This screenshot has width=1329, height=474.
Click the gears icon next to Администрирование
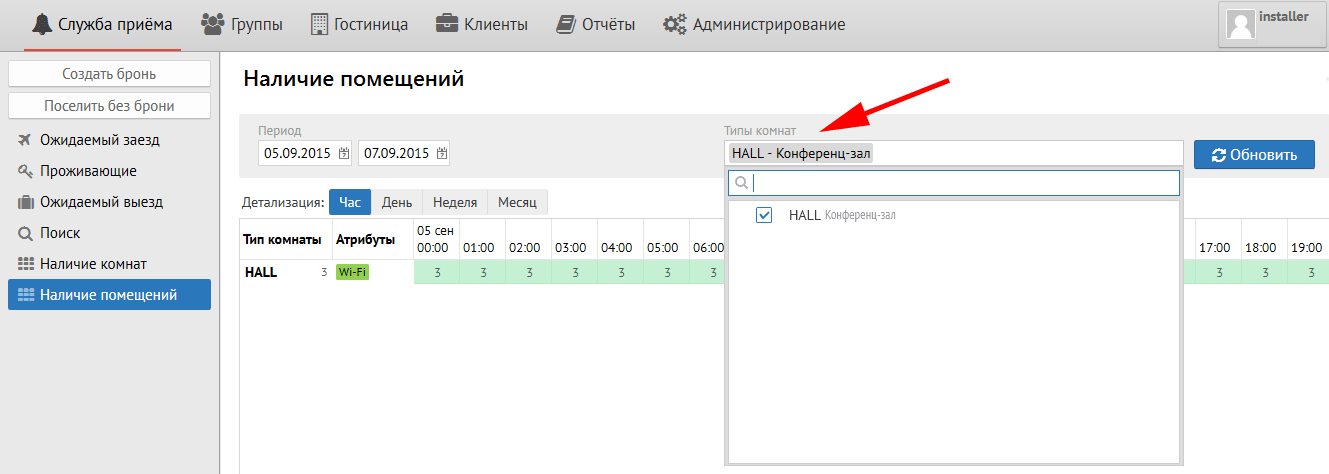pos(675,24)
